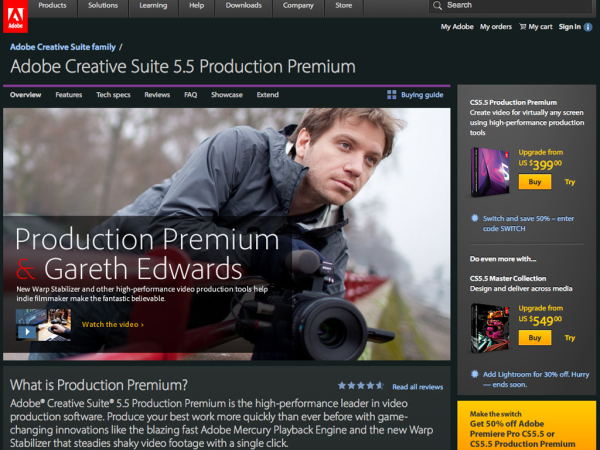600x450 pixels.
Task: Click the Master Collection box image
Action: click(x=490, y=328)
